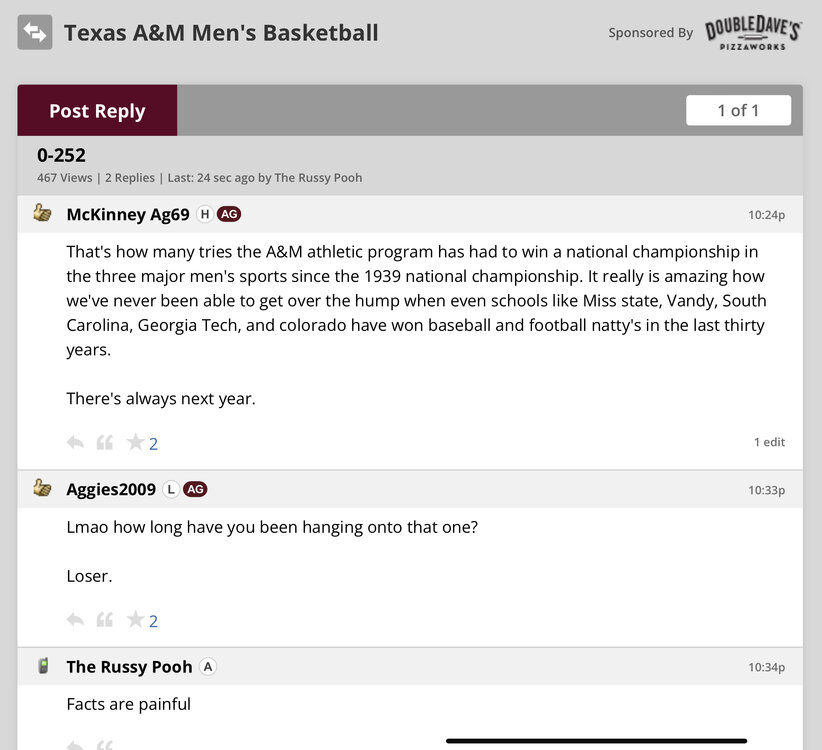The image size is (822, 750).
Task: Open The Russy Pooh's profile name
Action: [x=130, y=667]
